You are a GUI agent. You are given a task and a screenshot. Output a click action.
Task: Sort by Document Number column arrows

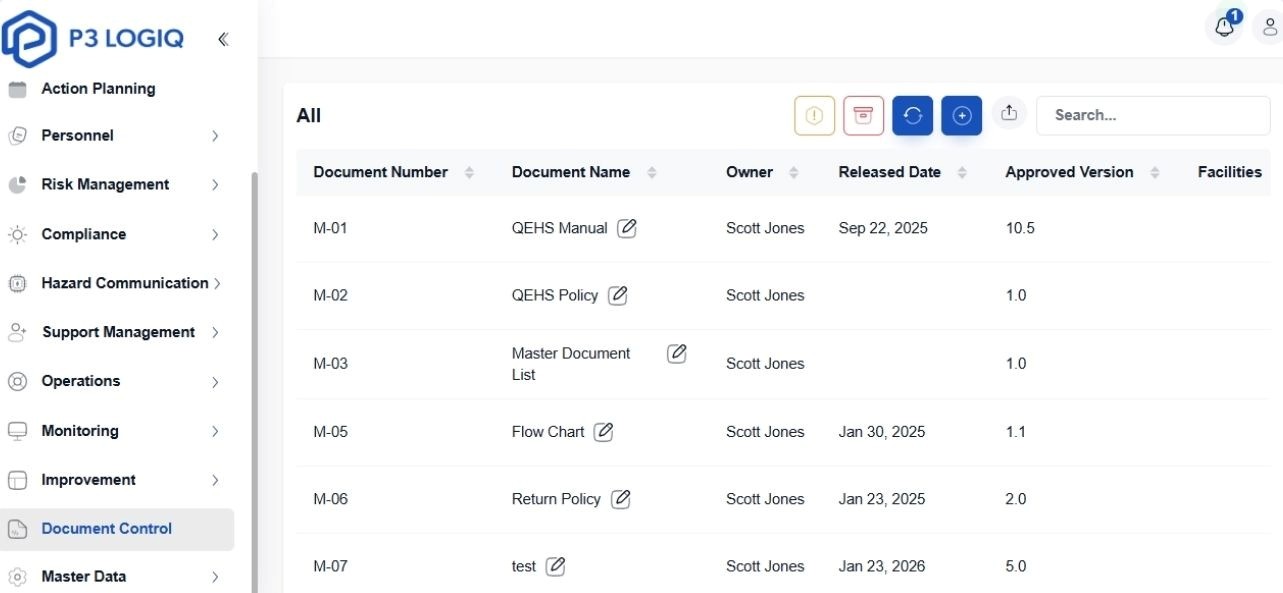(x=469, y=172)
